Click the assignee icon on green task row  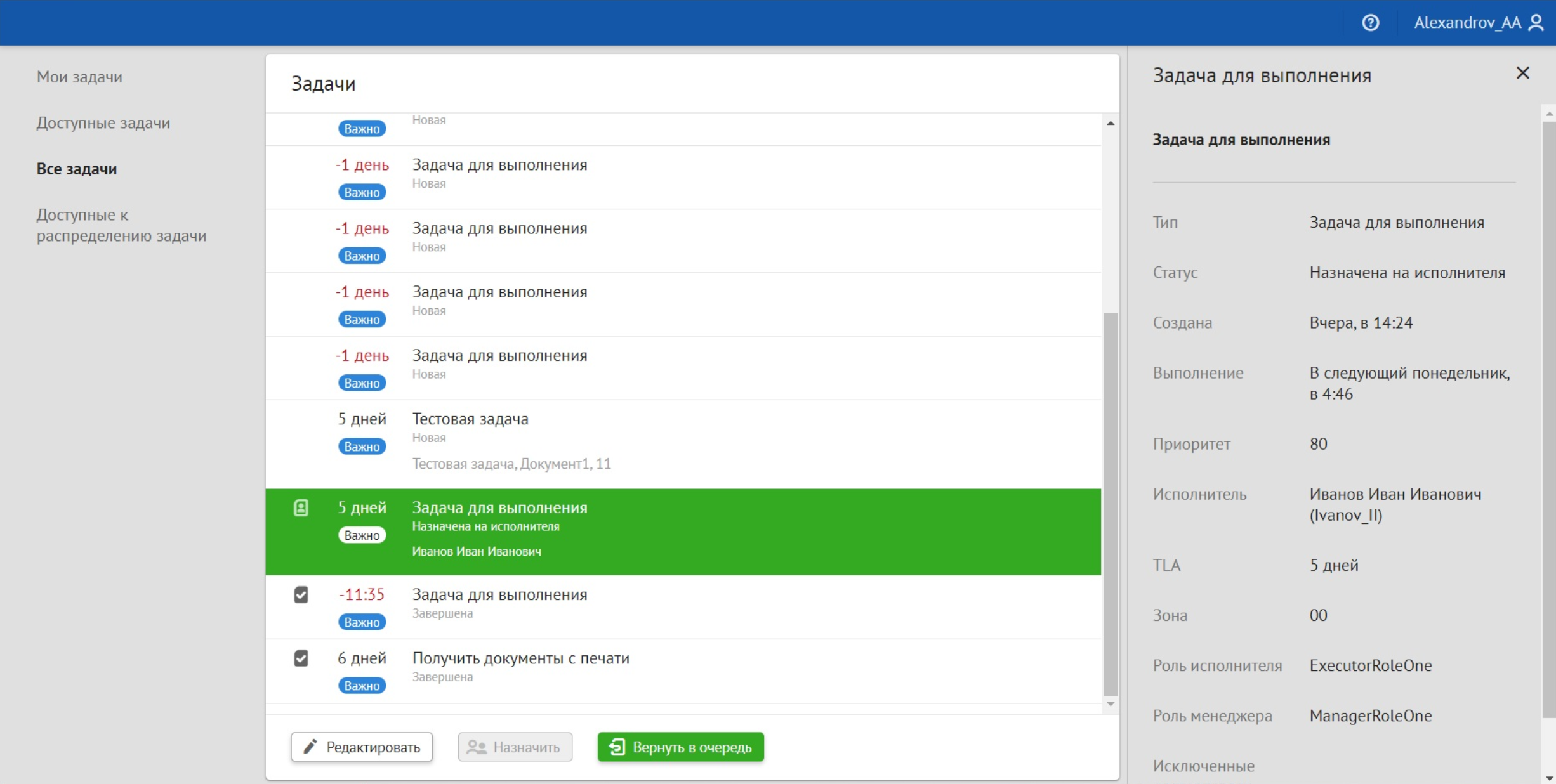(301, 507)
